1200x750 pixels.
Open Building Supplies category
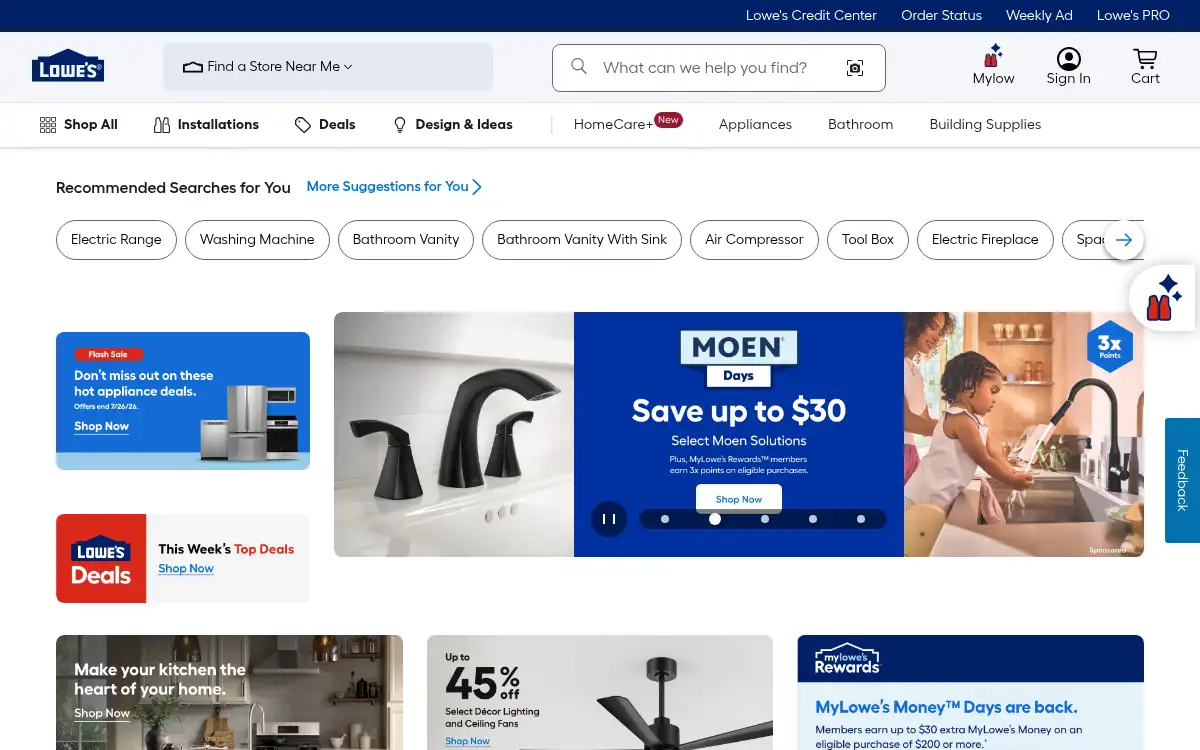click(985, 125)
